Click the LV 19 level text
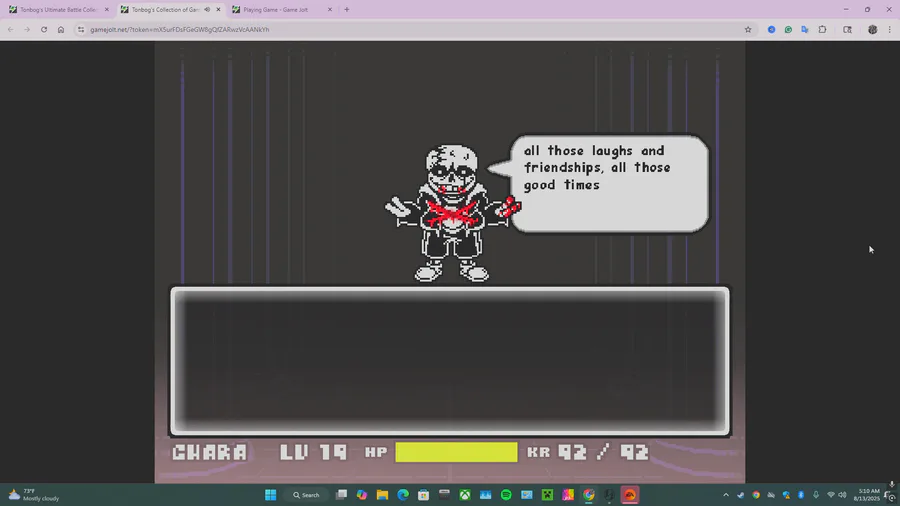900x506 pixels. [313, 452]
